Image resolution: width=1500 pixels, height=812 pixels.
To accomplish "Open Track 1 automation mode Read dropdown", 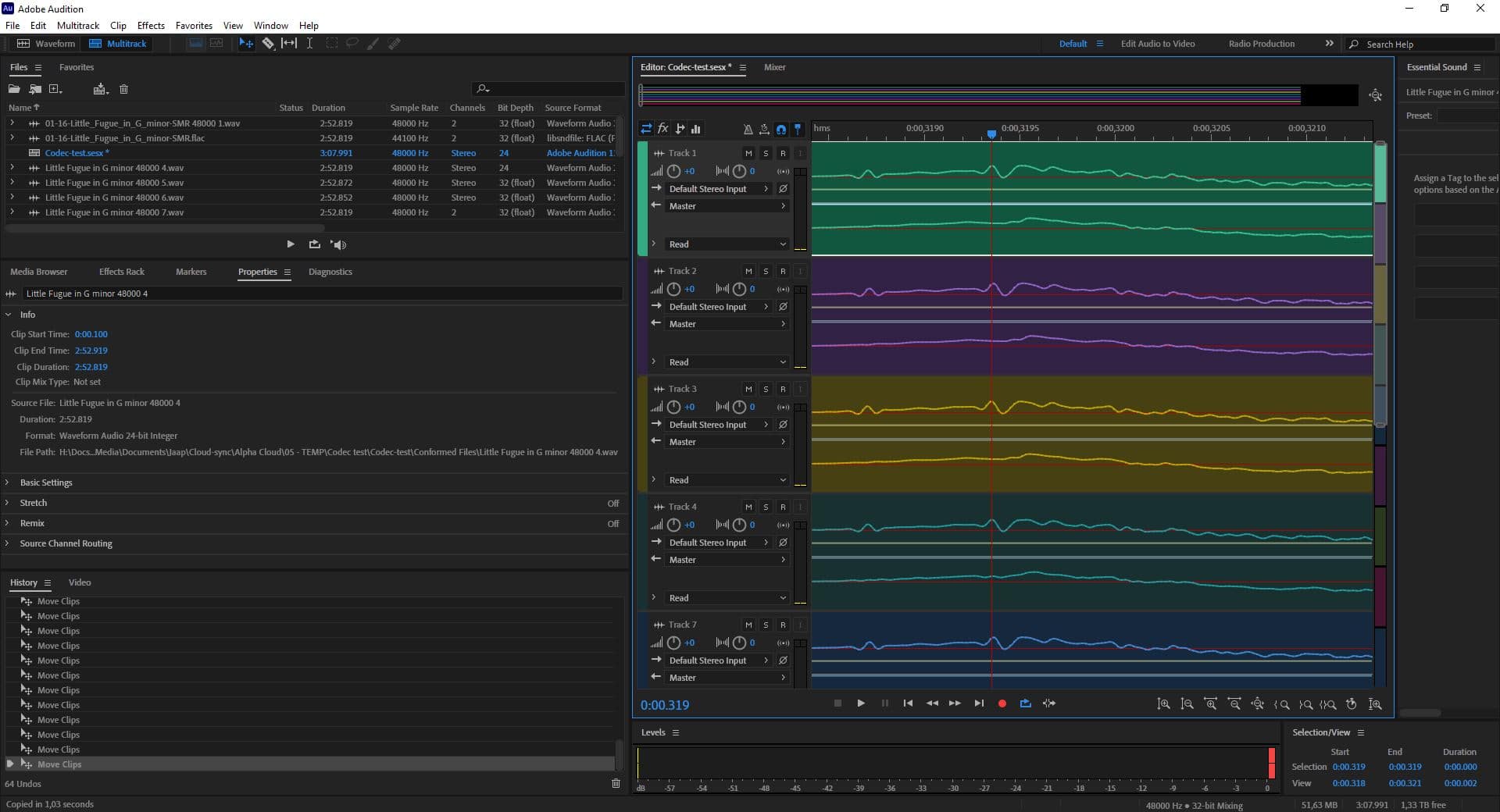I will click(x=727, y=244).
